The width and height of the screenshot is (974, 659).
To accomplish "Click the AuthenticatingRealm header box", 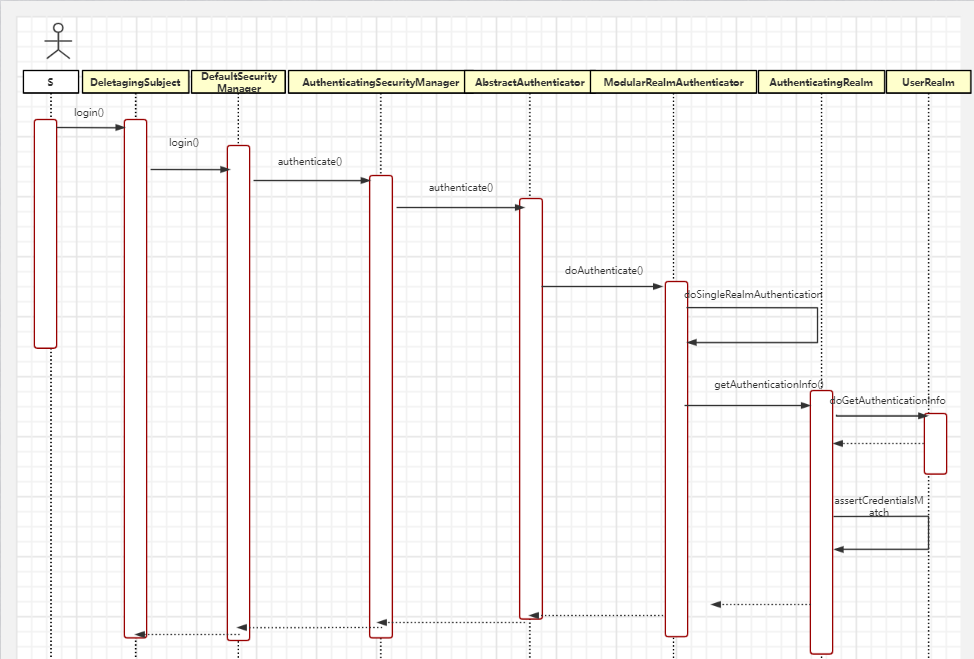I will 821,82.
